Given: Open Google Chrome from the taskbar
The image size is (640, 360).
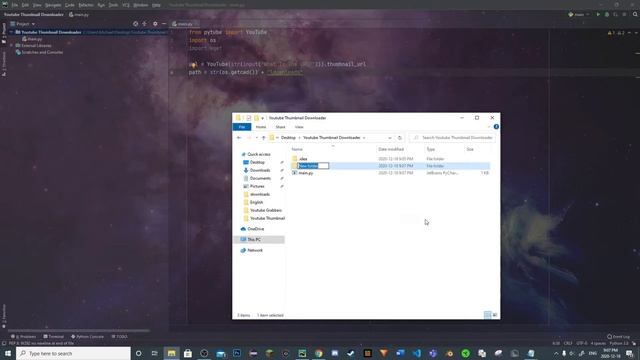Looking at the screenshot, I should [x=318, y=353].
